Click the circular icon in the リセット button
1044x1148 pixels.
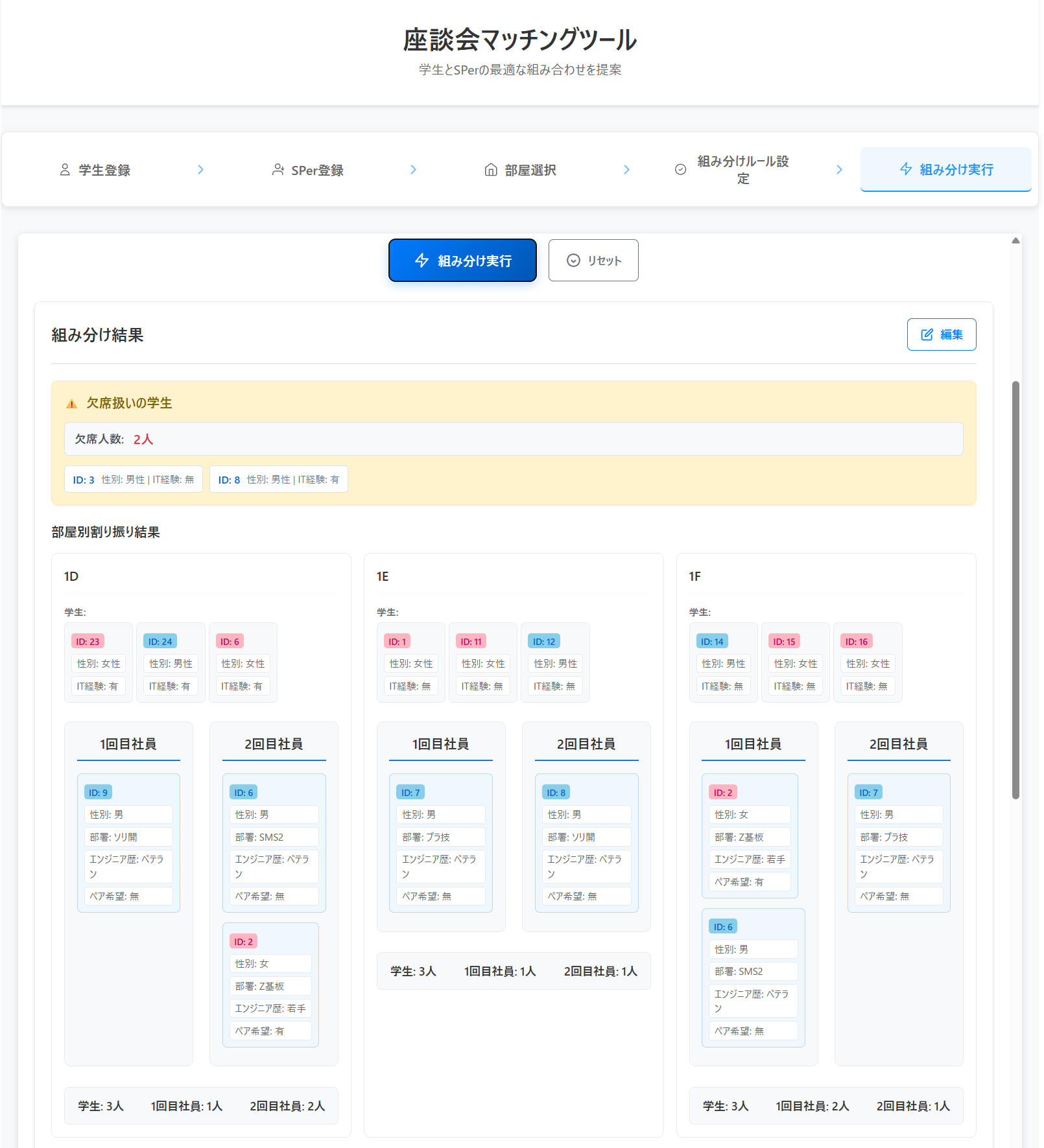pos(573,261)
